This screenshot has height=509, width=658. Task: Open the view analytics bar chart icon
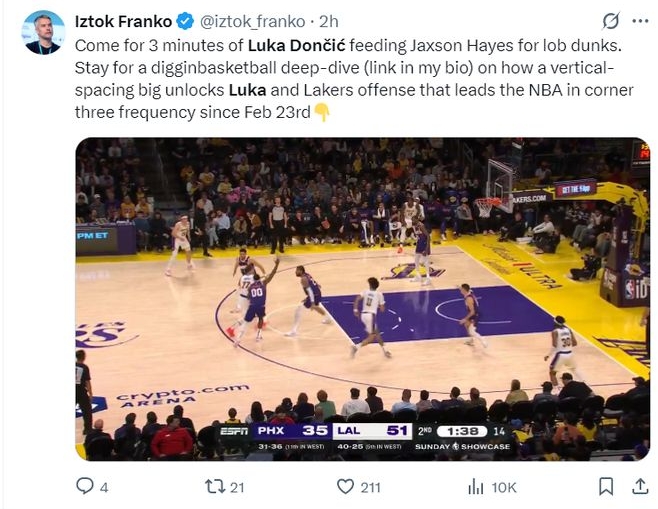(x=476, y=486)
